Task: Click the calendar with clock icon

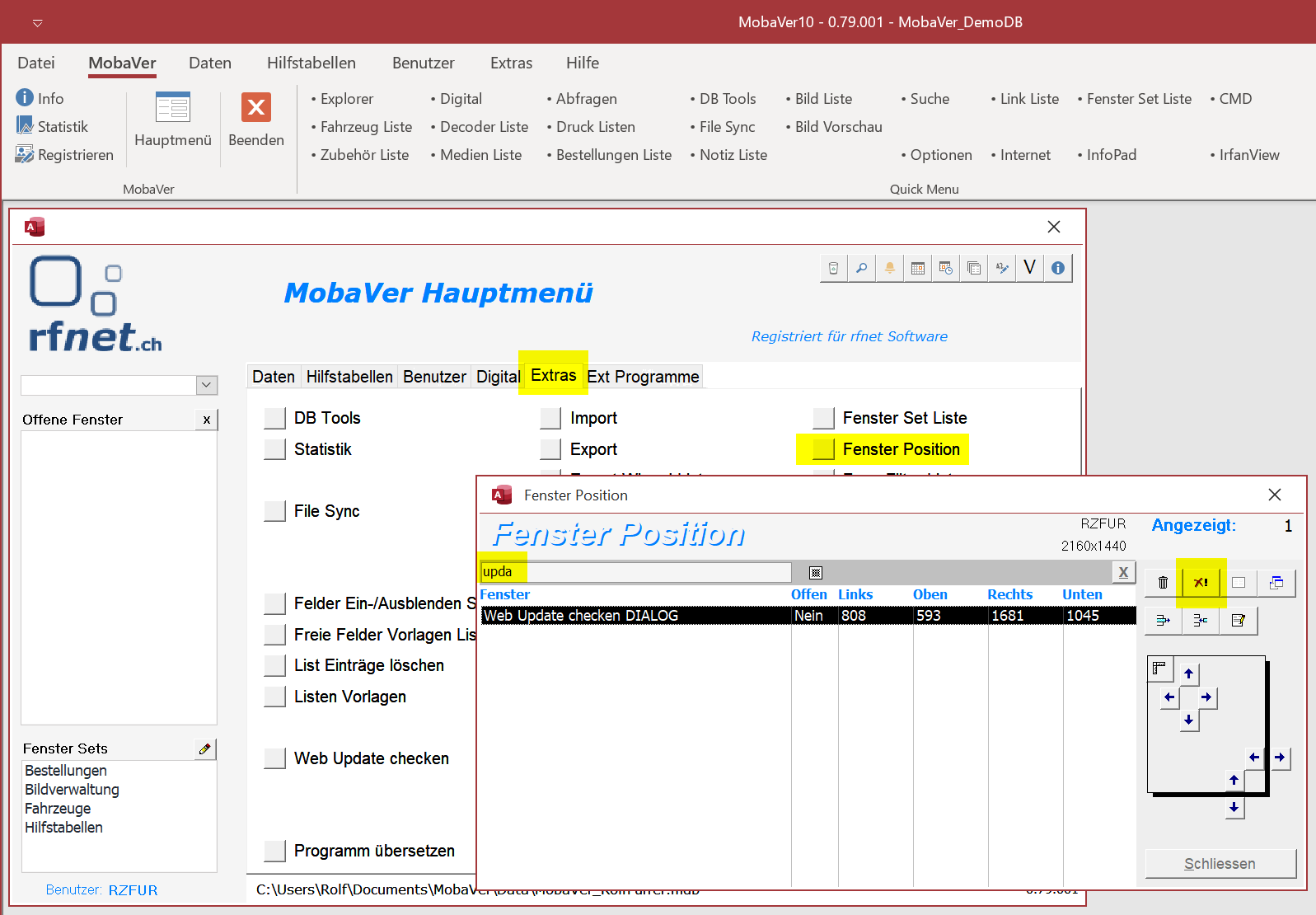Action: tap(945, 268)
